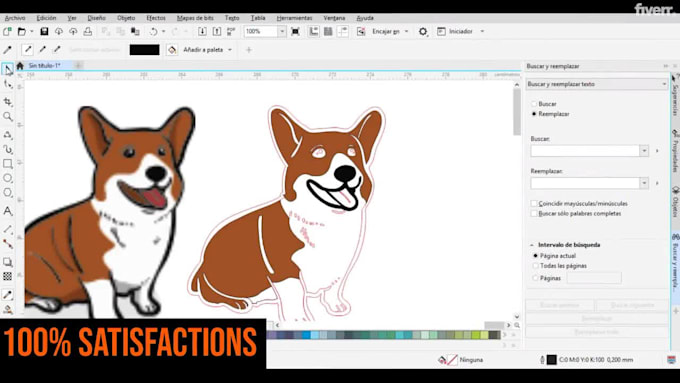Toggle the Show rulers icon

pyautogui.click(x=314, y=31)
